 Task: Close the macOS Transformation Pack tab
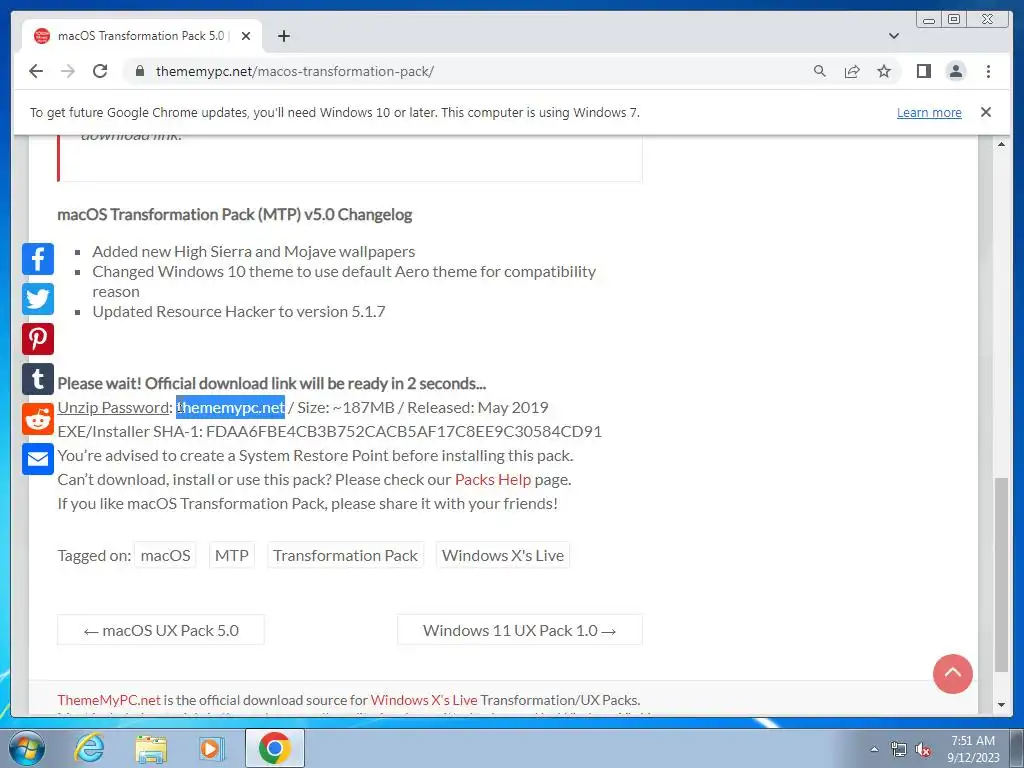coord(246,36)
